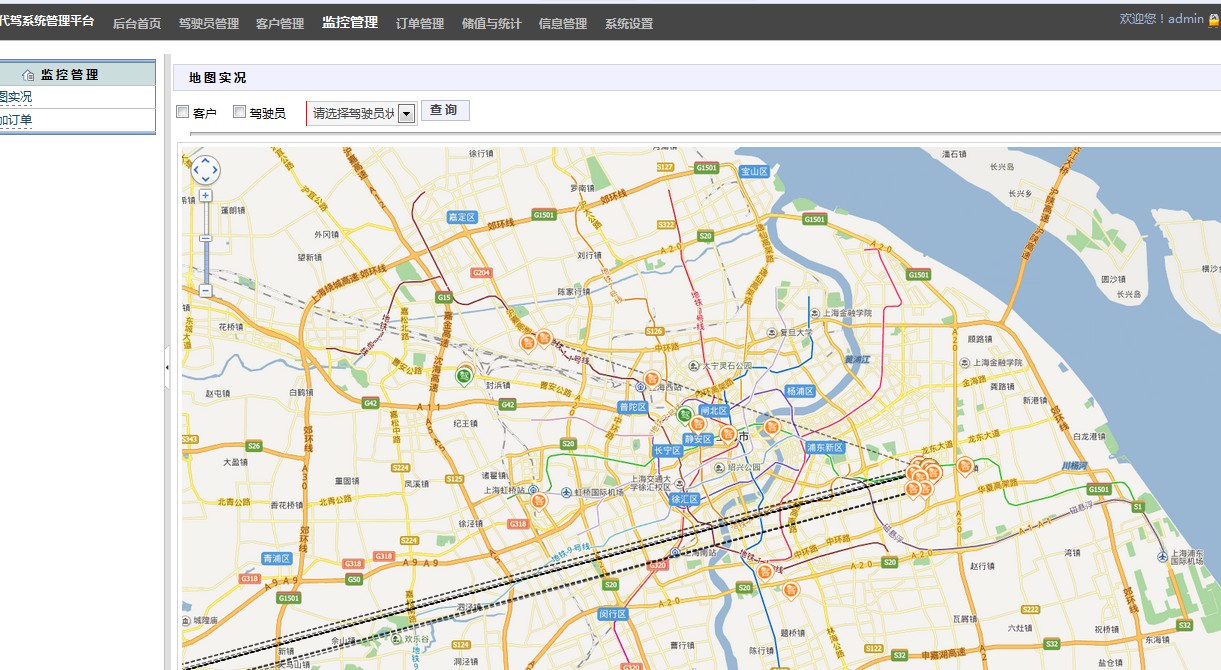The image size is (1221, 670).
Task: Select the lone orange marker east of the marker cluster
Action: pyautogui.click(x=965, y=465)
